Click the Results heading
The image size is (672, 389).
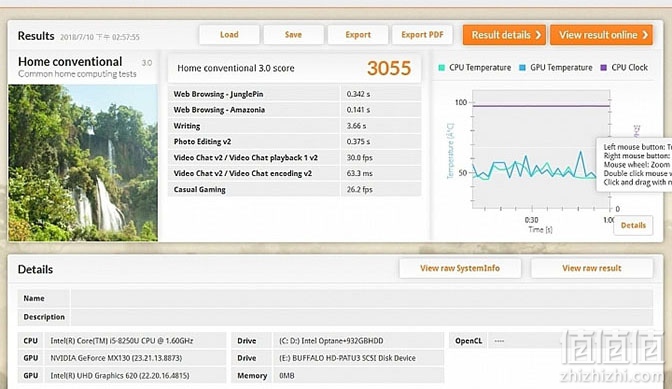(x=36, y=36)
